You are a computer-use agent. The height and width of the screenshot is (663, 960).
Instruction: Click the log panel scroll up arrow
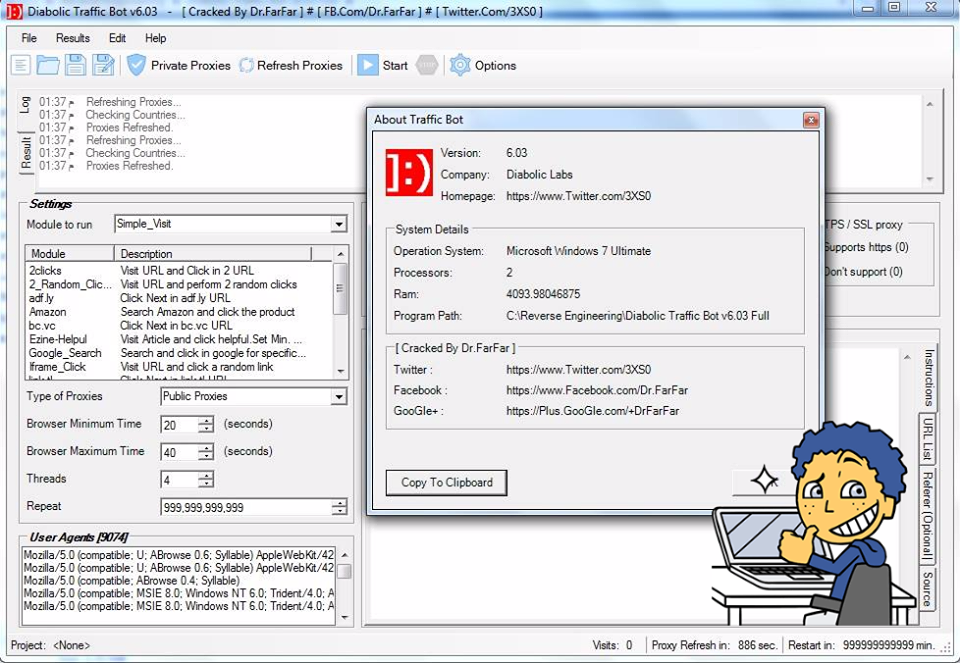click(x=929, y=105)
